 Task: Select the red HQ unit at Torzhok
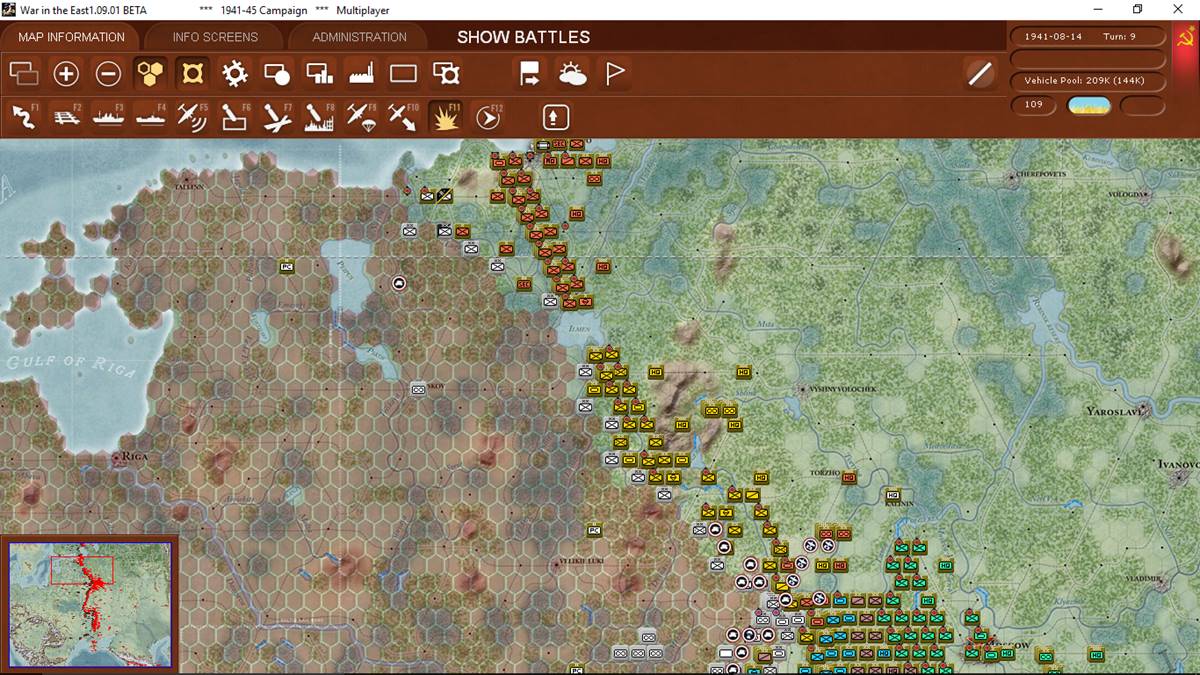(849, 478)
